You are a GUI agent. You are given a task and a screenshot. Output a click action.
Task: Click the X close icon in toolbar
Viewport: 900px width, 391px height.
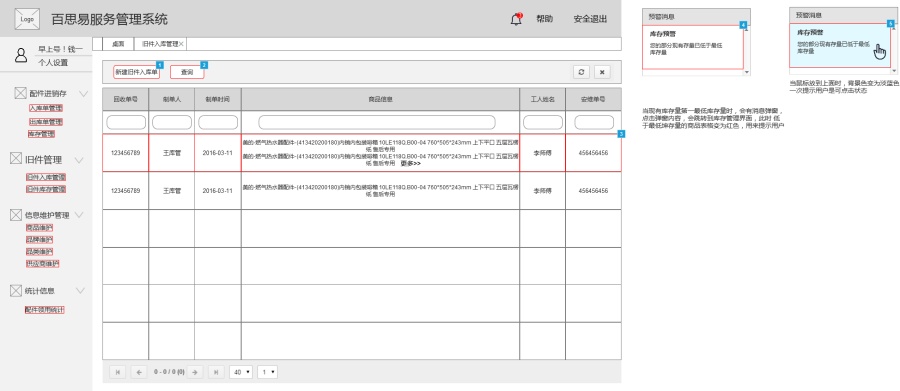[602, 72]
